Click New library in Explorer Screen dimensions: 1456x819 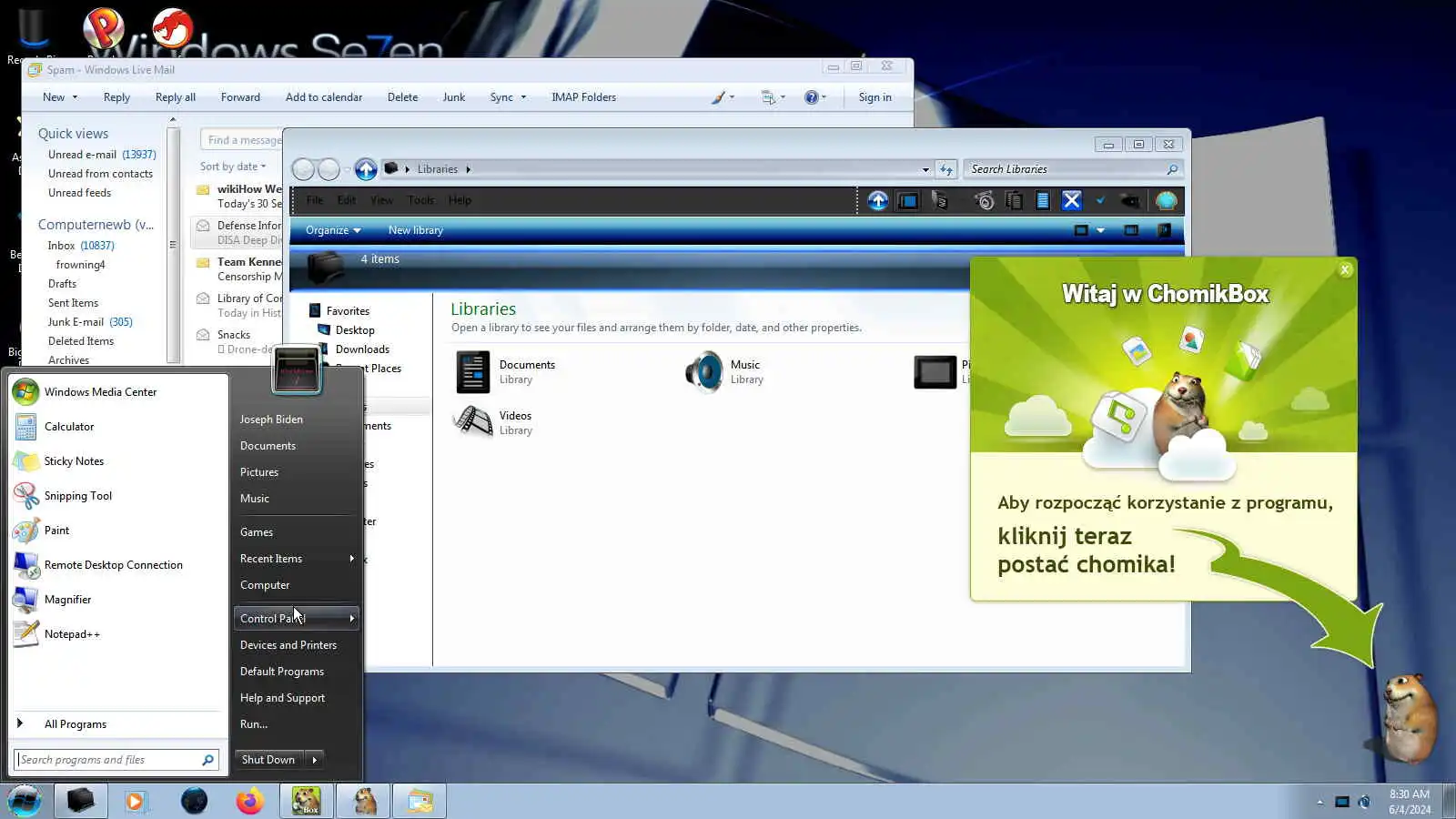[416, 230]
